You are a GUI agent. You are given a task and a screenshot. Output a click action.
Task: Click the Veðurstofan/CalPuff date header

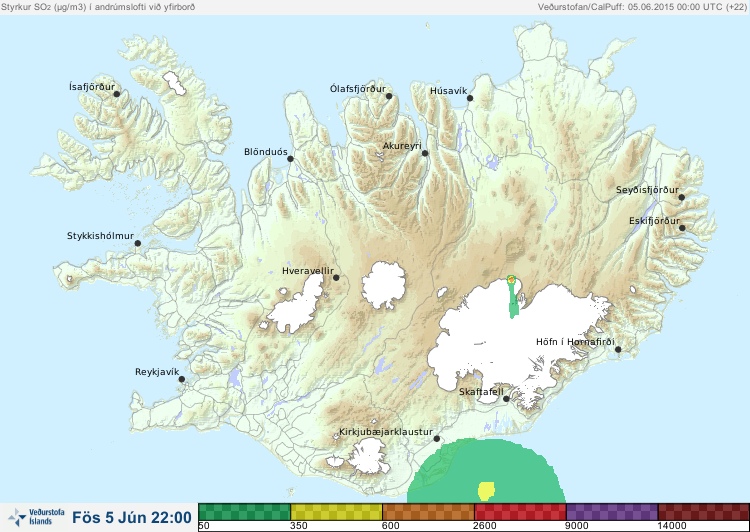point(642,7)
